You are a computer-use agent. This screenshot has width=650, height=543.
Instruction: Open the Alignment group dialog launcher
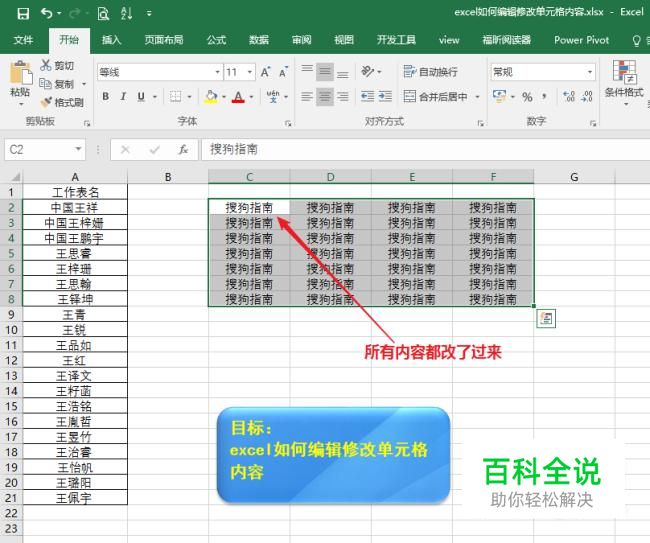point(480,123)
